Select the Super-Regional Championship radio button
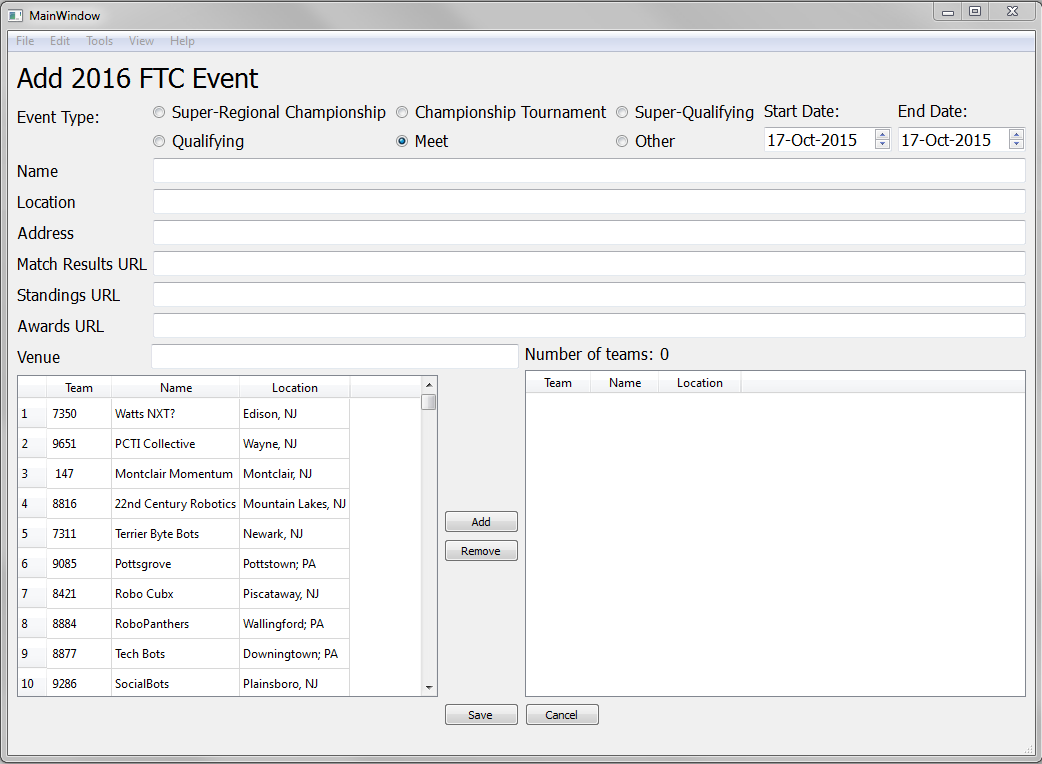 pyautogui.click(x=159, y=113)
